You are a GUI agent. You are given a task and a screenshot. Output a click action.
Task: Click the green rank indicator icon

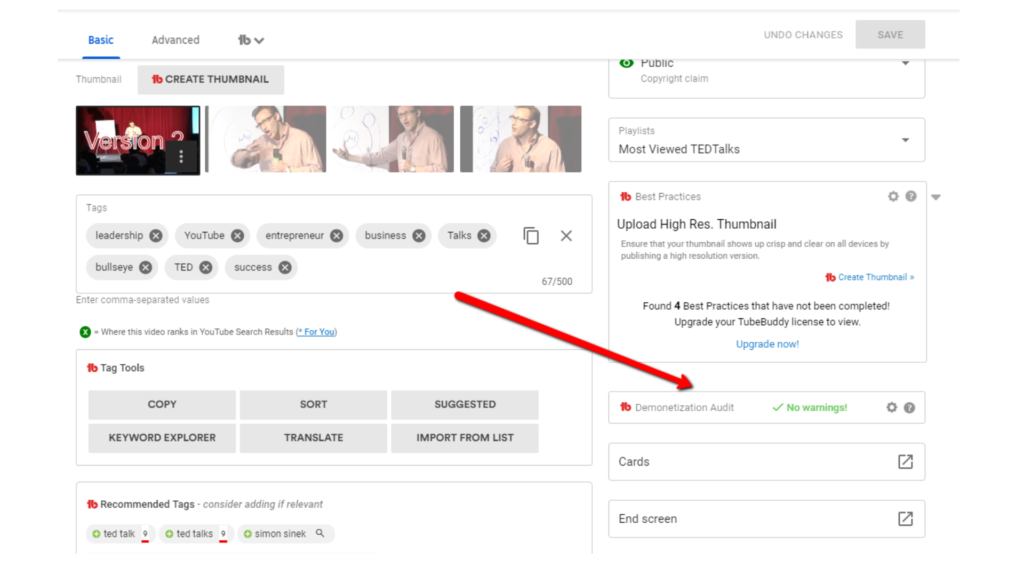(x=85, y=332)
